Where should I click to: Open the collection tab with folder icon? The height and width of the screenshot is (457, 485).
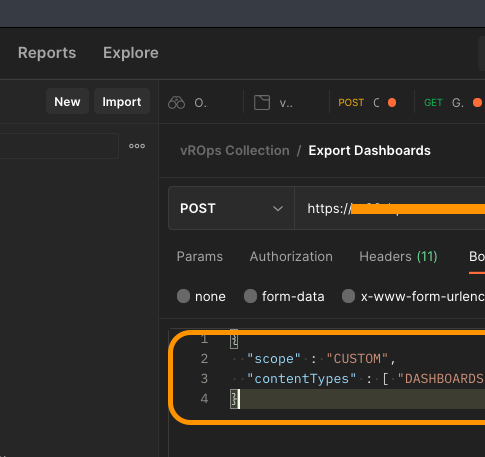273,103
